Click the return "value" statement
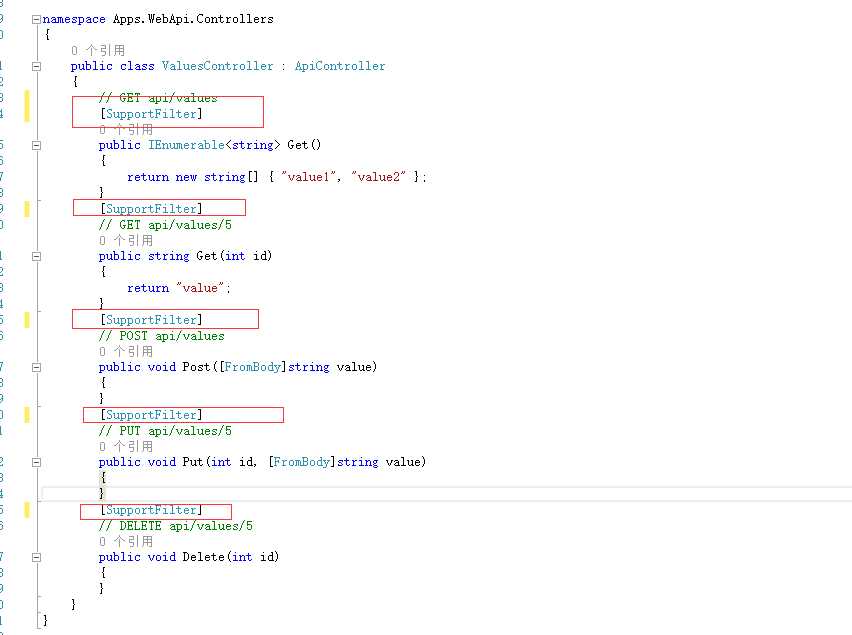 pos(179,288)
